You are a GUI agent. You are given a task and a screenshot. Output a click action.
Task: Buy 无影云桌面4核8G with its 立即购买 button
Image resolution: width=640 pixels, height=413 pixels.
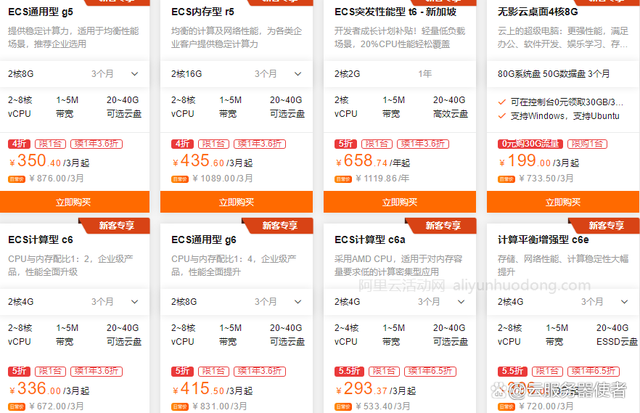[x=563, y=202]
